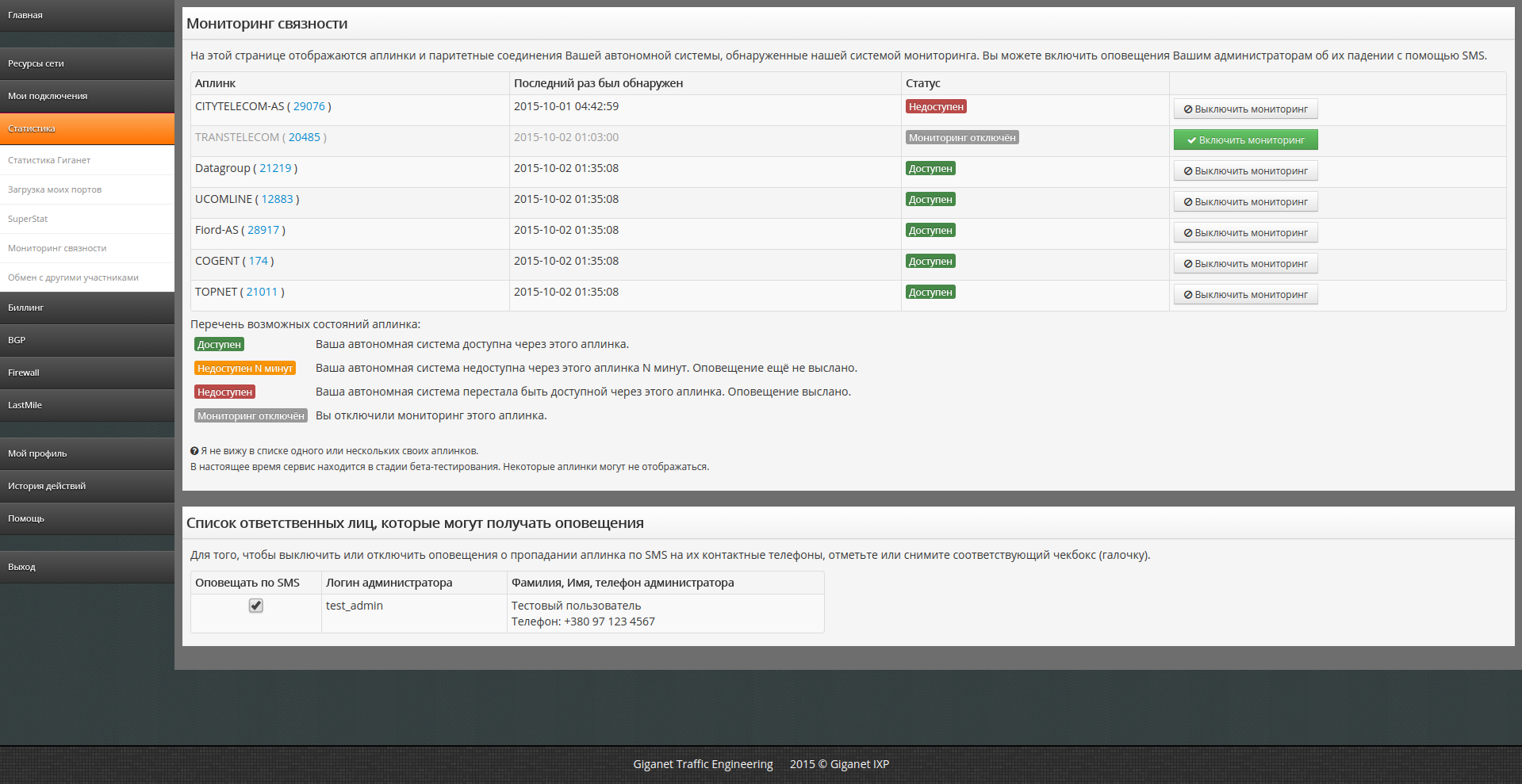
Task: Open AS number 21219 link
Action: point(275,168)
